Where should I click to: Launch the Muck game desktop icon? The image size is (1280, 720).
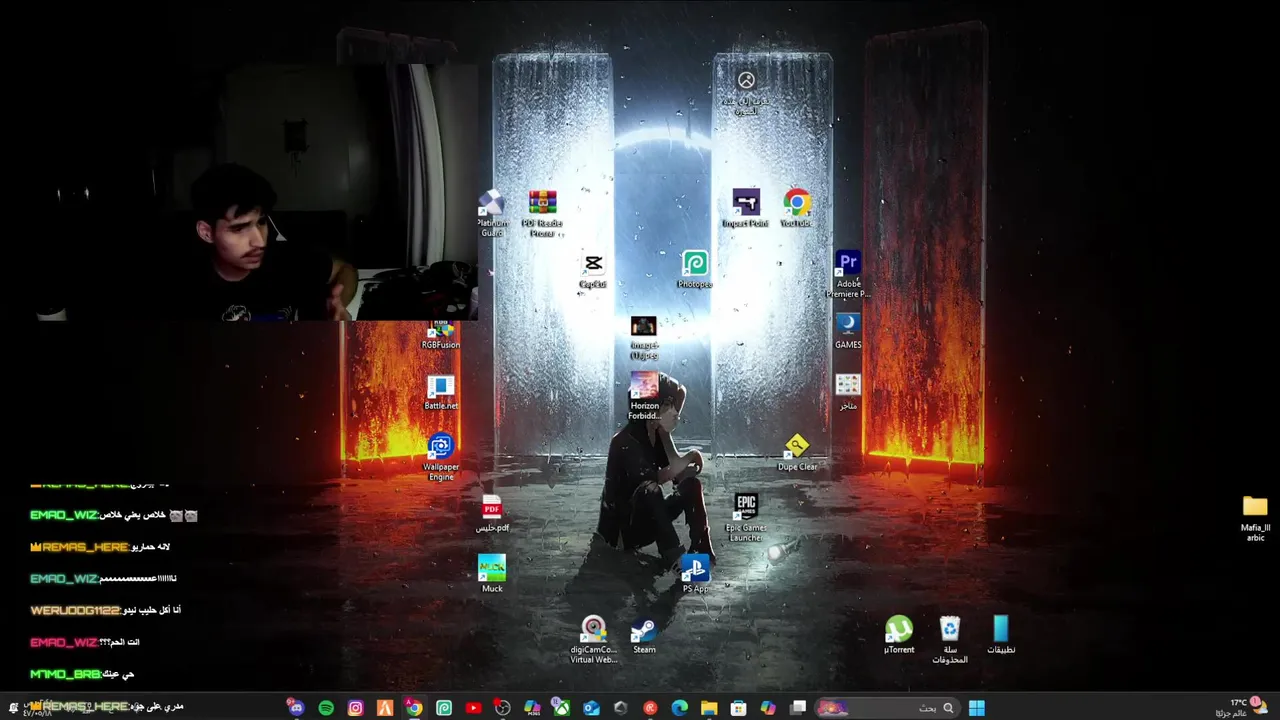point(492,575)
